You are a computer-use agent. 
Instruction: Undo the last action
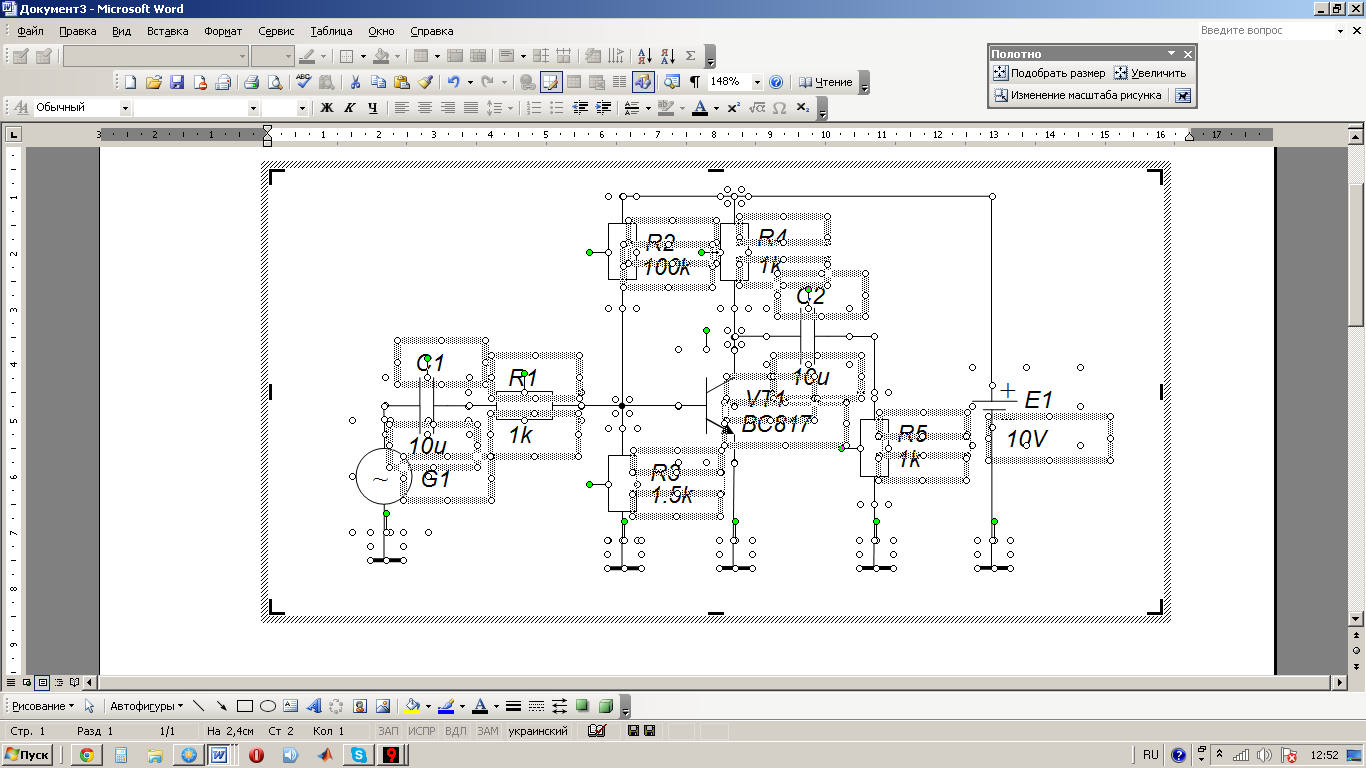coord(454,82)
